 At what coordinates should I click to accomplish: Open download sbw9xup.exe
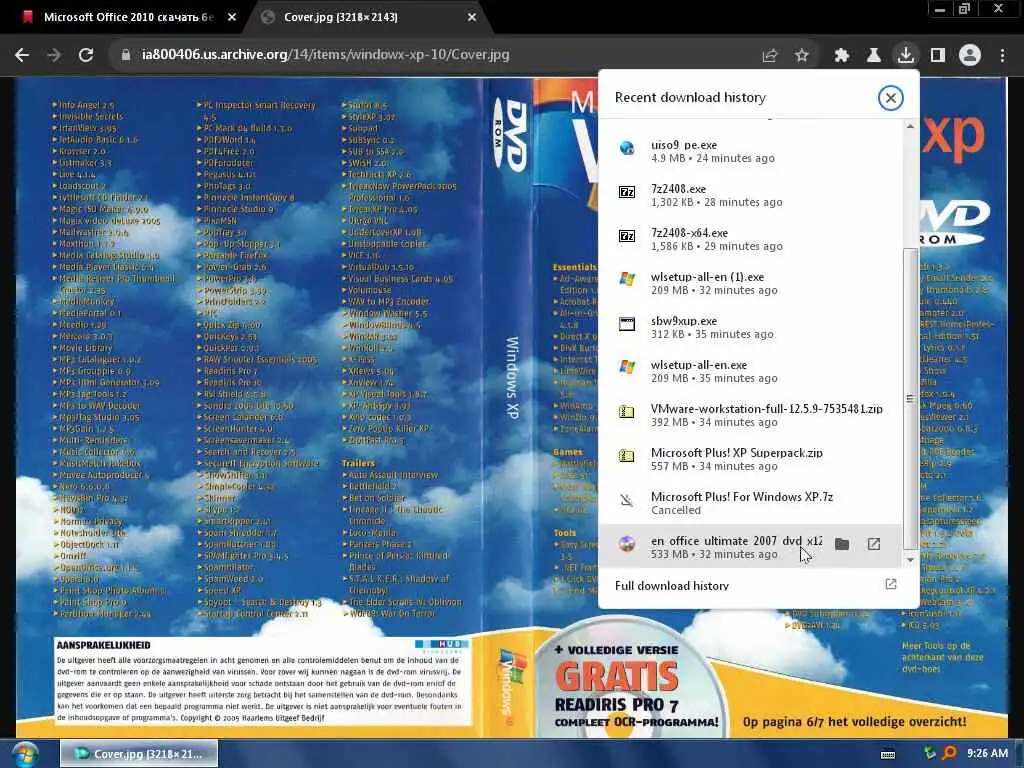pyautogui.click(x=749, y=327)
